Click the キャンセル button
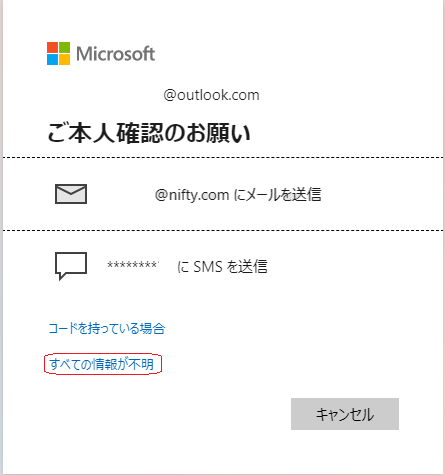445x475 pixels. tap(345, 414)
